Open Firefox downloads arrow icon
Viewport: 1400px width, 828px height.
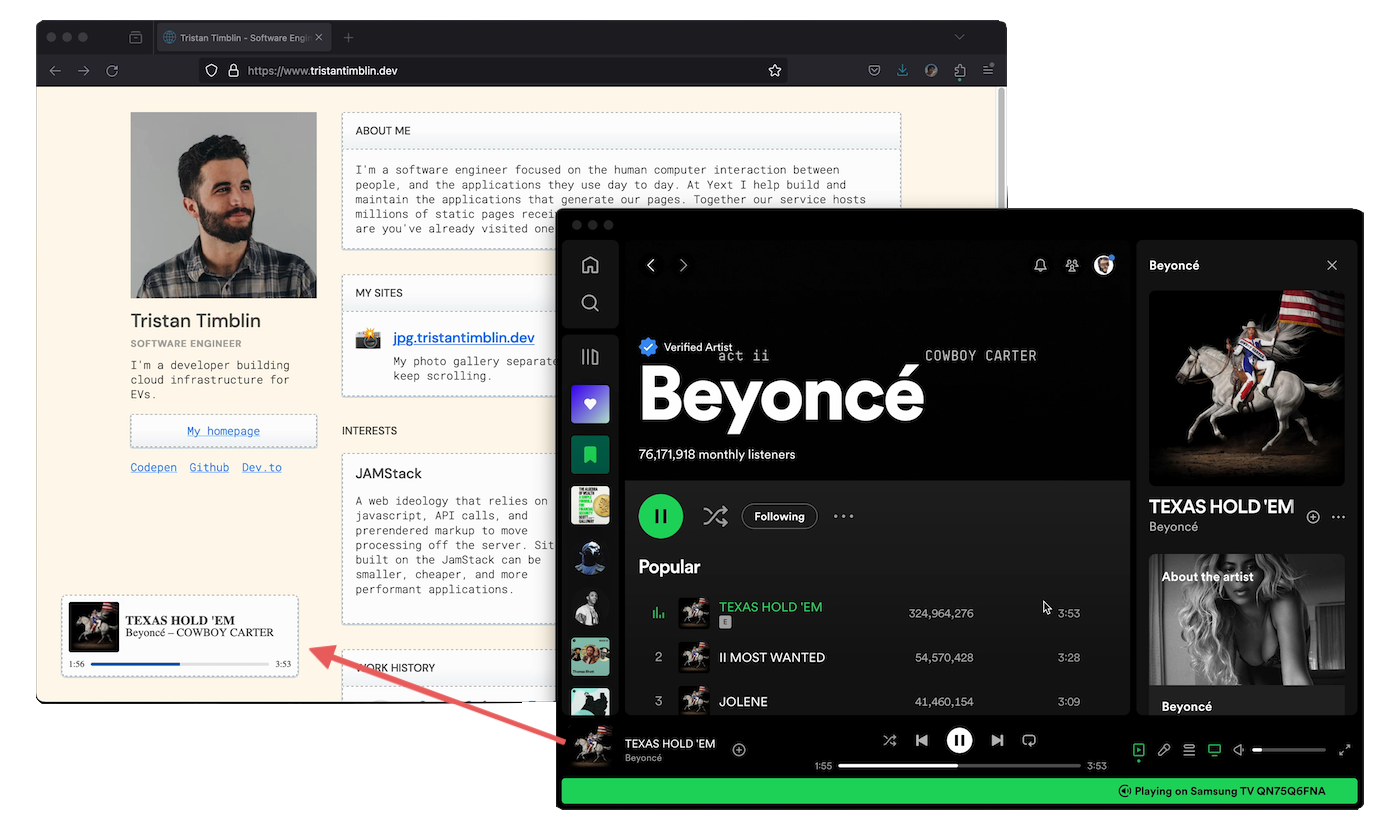(903, 71)
